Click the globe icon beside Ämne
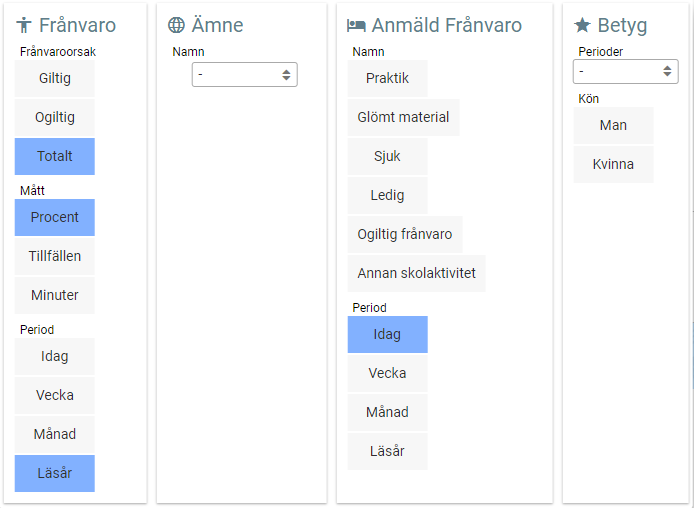The image size is (694, 508). tap(176, 26)
